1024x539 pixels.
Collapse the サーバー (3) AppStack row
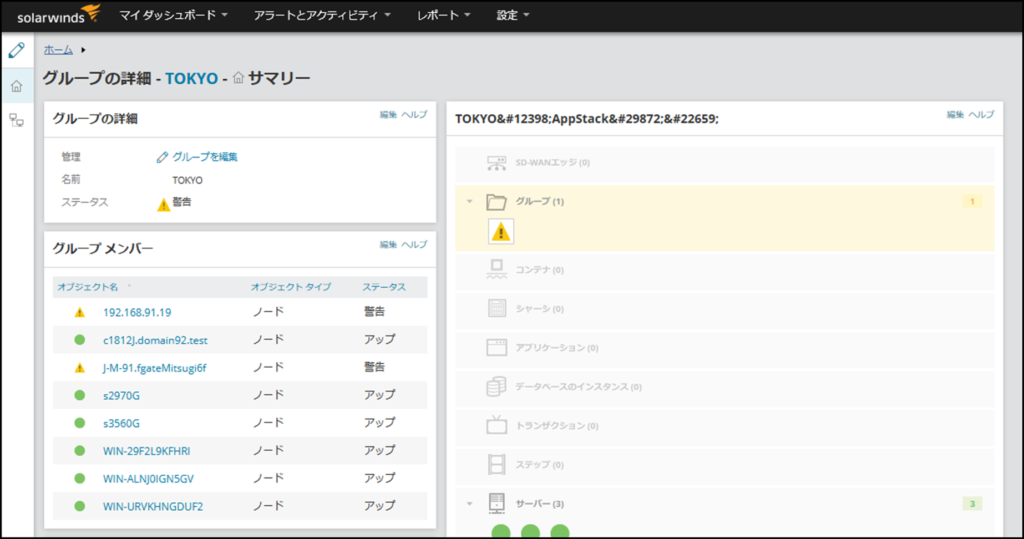tap(470, 504)
